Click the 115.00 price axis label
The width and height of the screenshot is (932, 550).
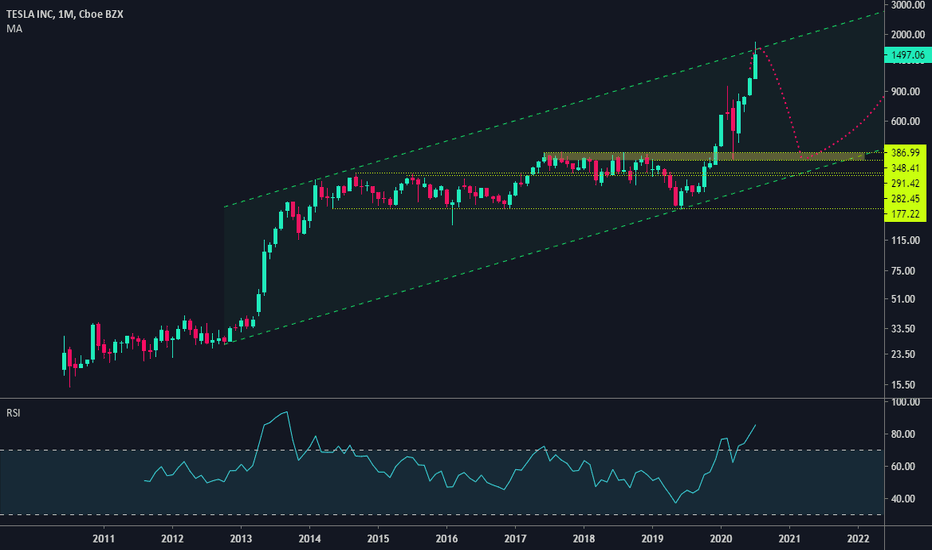click(x=905, y=240)
